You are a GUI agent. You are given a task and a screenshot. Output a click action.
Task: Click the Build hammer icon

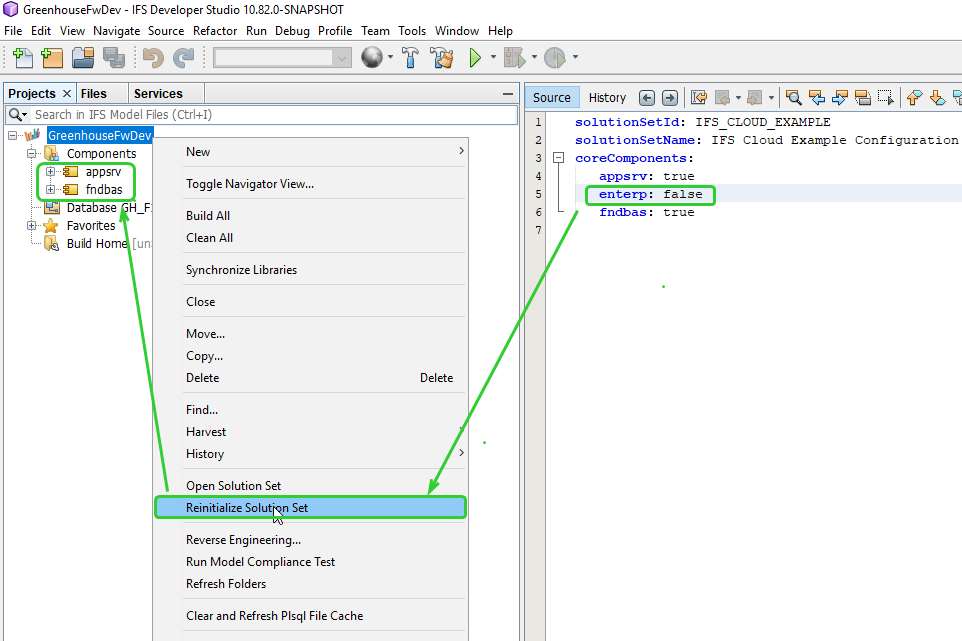coord(411,58)
